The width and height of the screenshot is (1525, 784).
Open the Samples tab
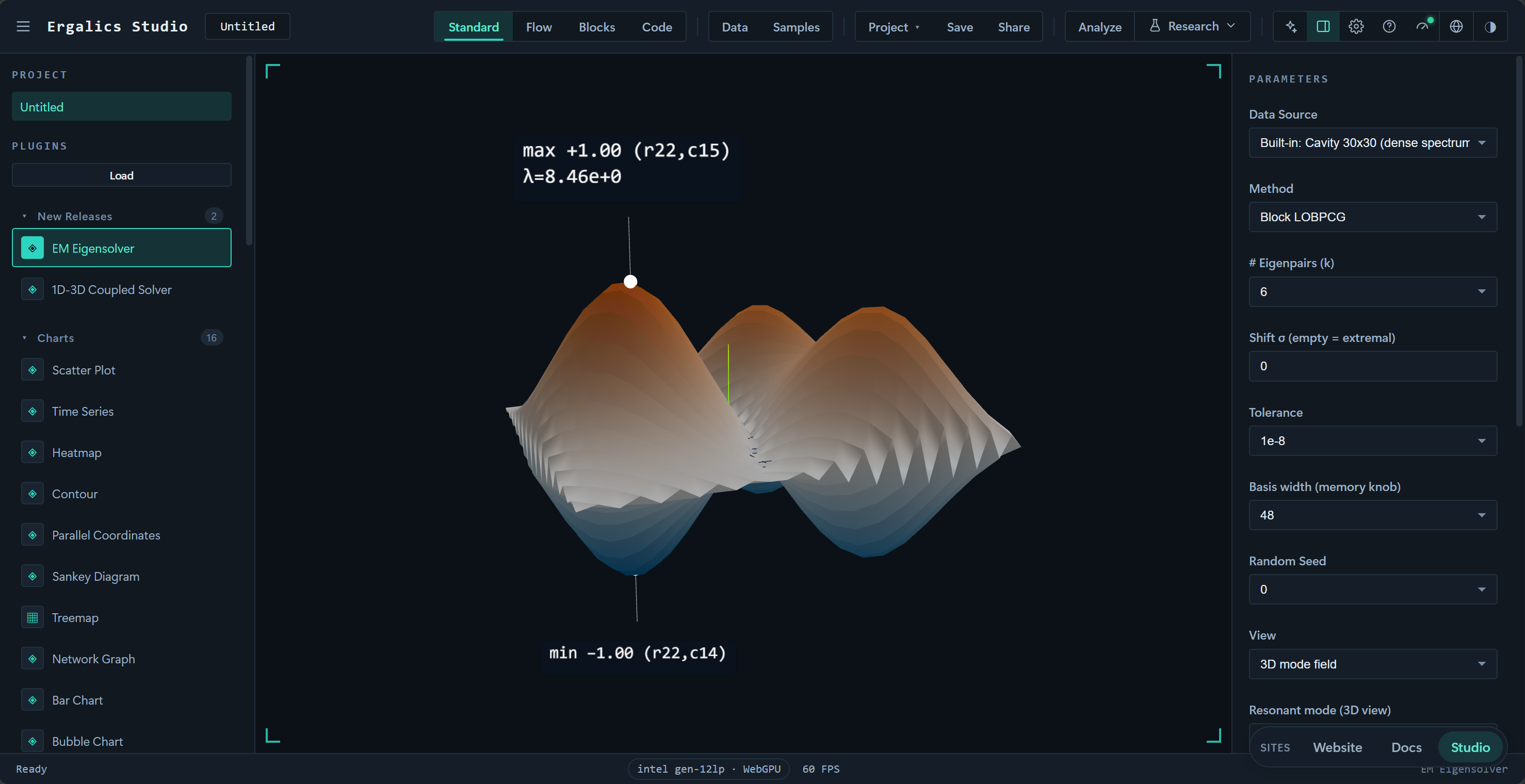796,27
